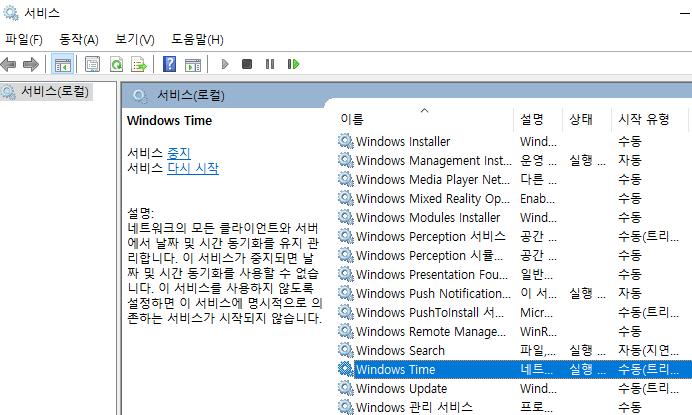Sort by the 이름 column header

pyautogui.click(x=425, y=119)
